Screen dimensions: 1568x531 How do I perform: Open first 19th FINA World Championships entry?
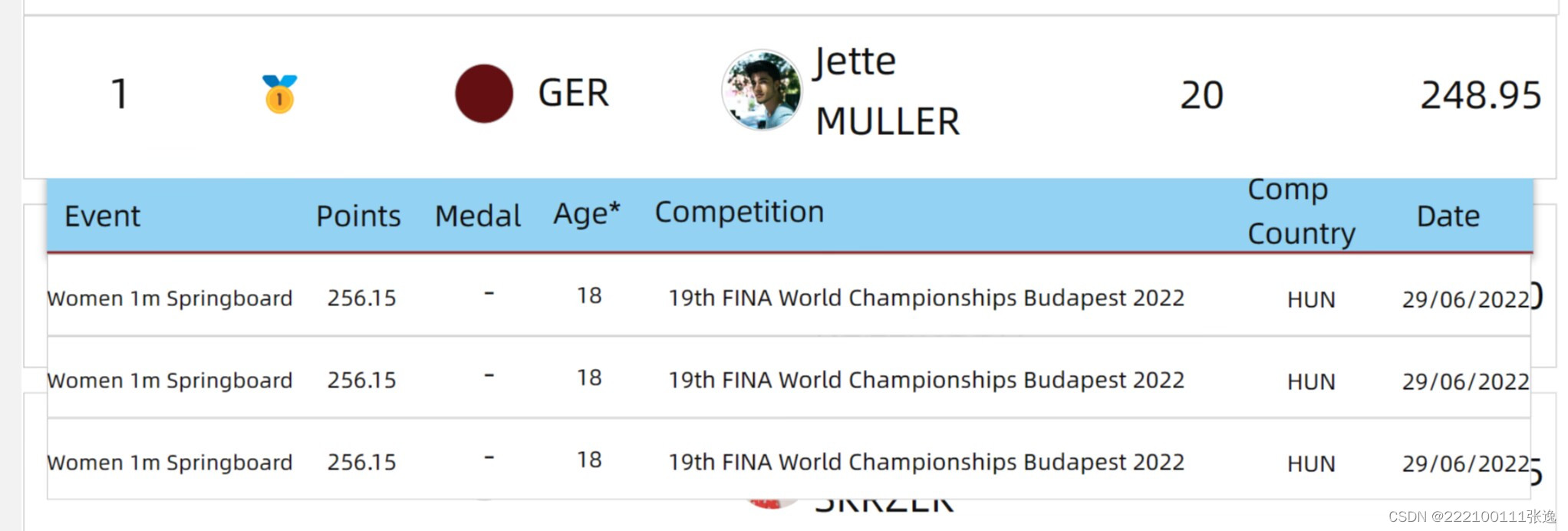tap(926, 298)
